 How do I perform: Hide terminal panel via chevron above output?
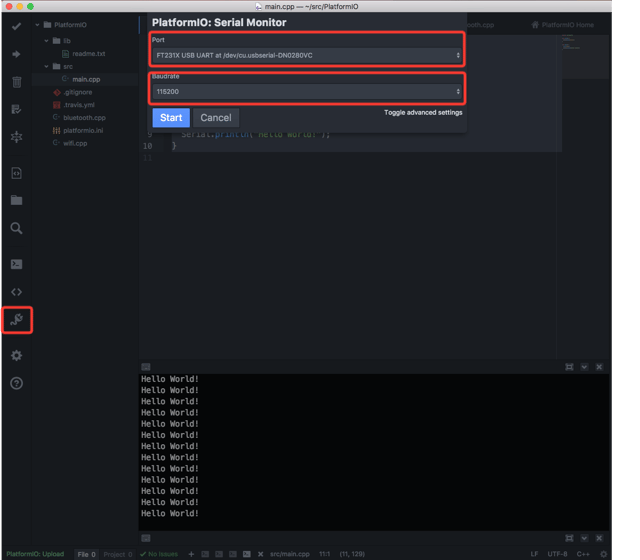click(584, 367)
